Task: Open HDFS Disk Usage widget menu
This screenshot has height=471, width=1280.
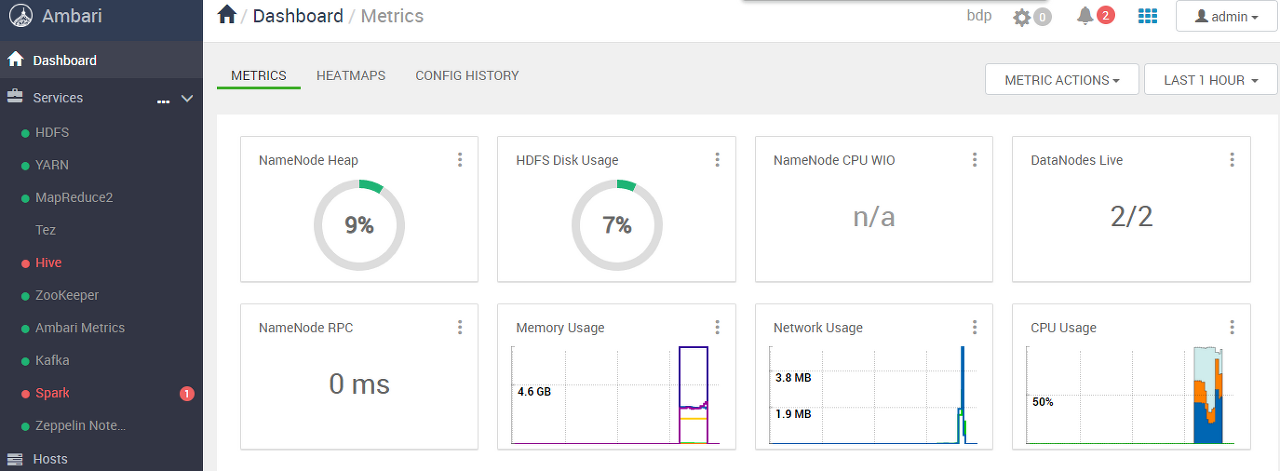Action: (717, 160)
